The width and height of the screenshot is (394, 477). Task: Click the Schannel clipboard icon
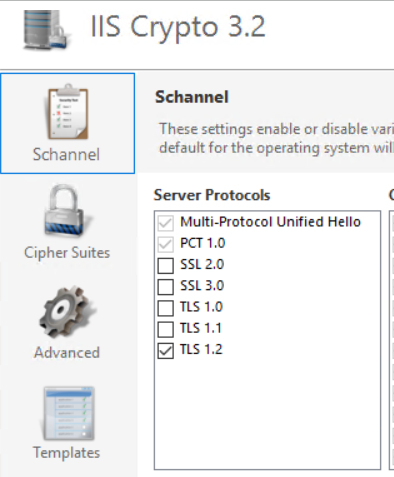[x=68, y=112]
